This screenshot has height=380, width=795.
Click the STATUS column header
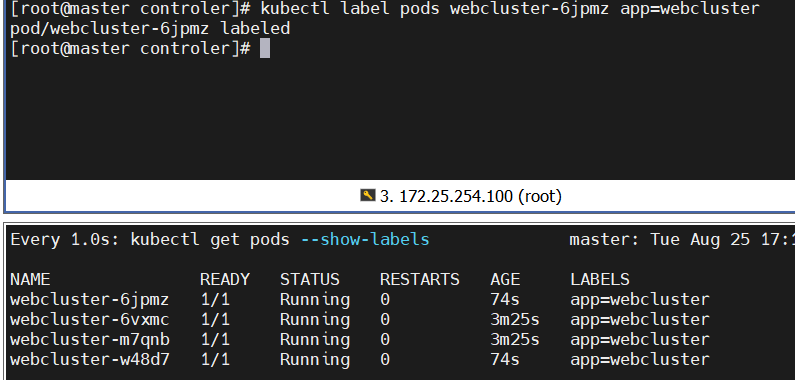click(309, 280)
